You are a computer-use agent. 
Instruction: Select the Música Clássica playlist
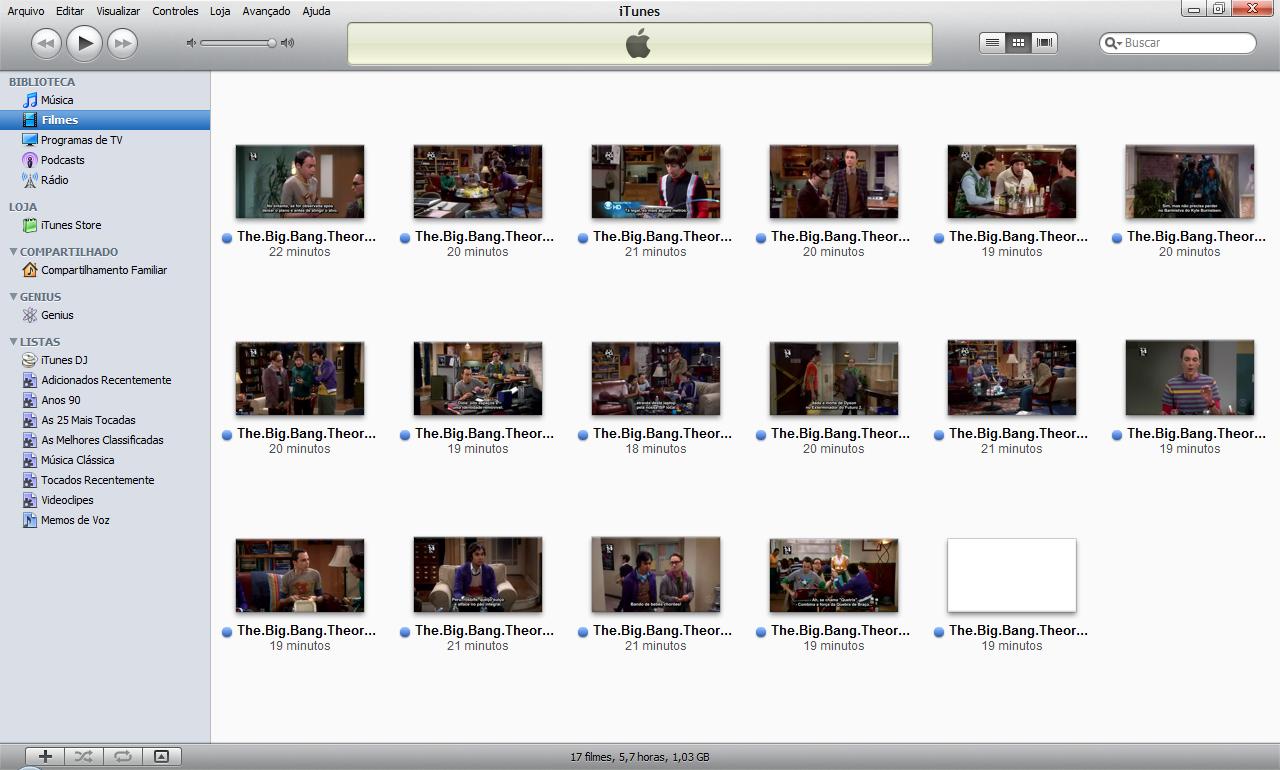[x=77, y=460]
